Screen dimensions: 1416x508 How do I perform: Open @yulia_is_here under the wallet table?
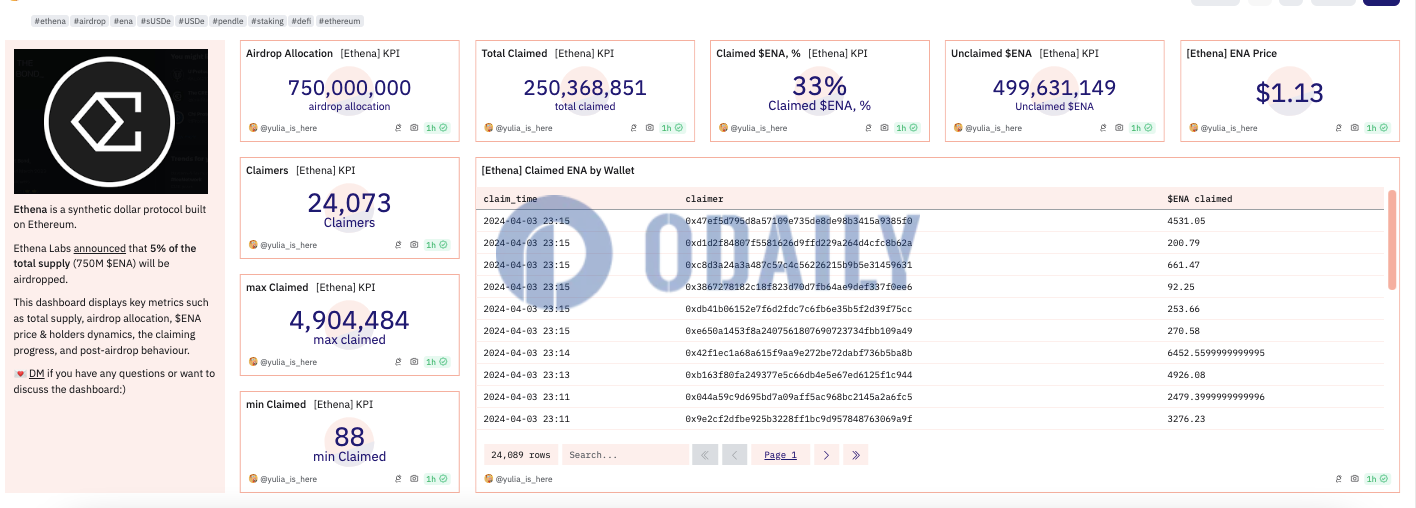tap(523, 479)
